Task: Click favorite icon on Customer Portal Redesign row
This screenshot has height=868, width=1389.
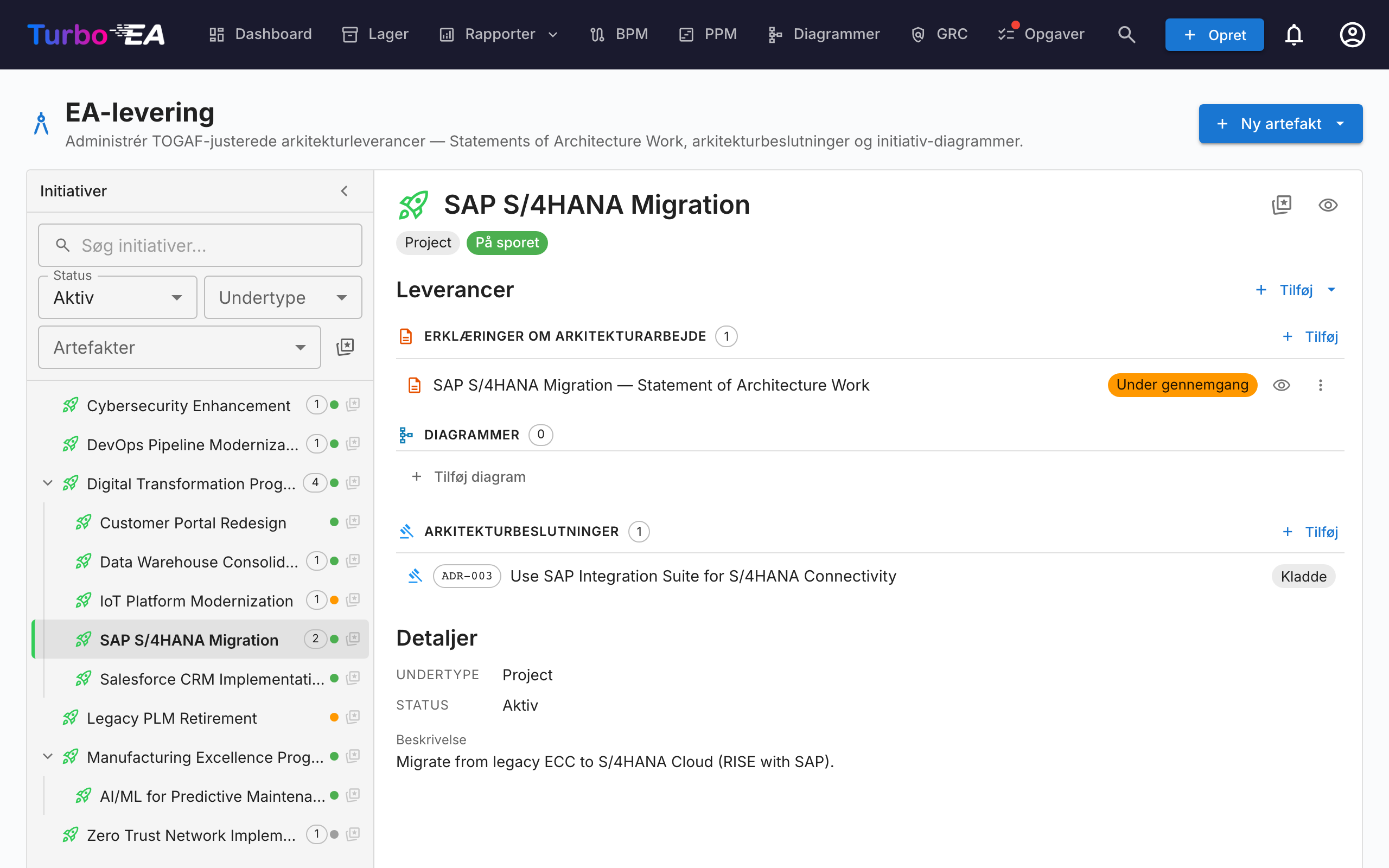Action: pos(353,522)
